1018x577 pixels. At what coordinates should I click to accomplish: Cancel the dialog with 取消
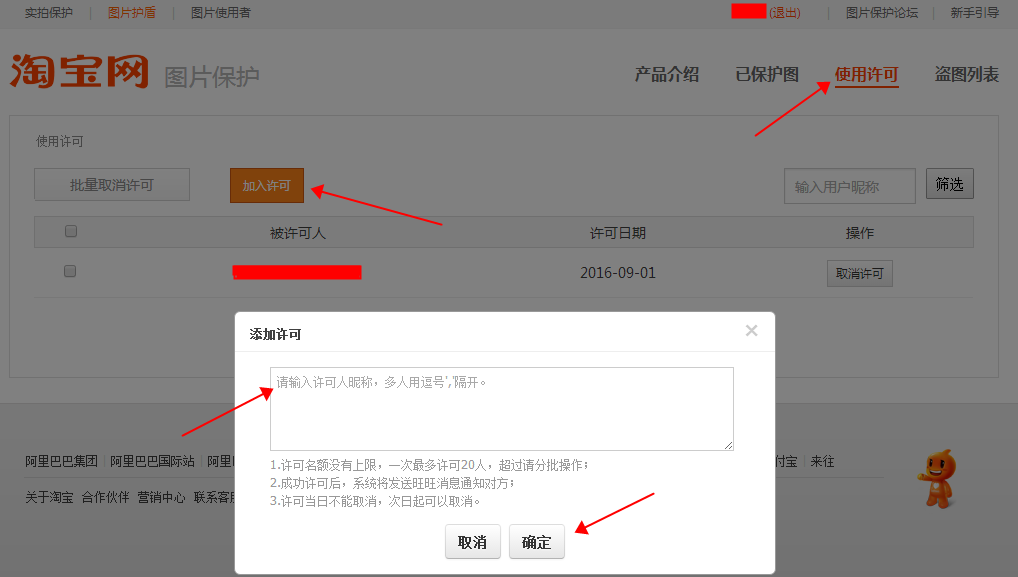coord(472,541)
